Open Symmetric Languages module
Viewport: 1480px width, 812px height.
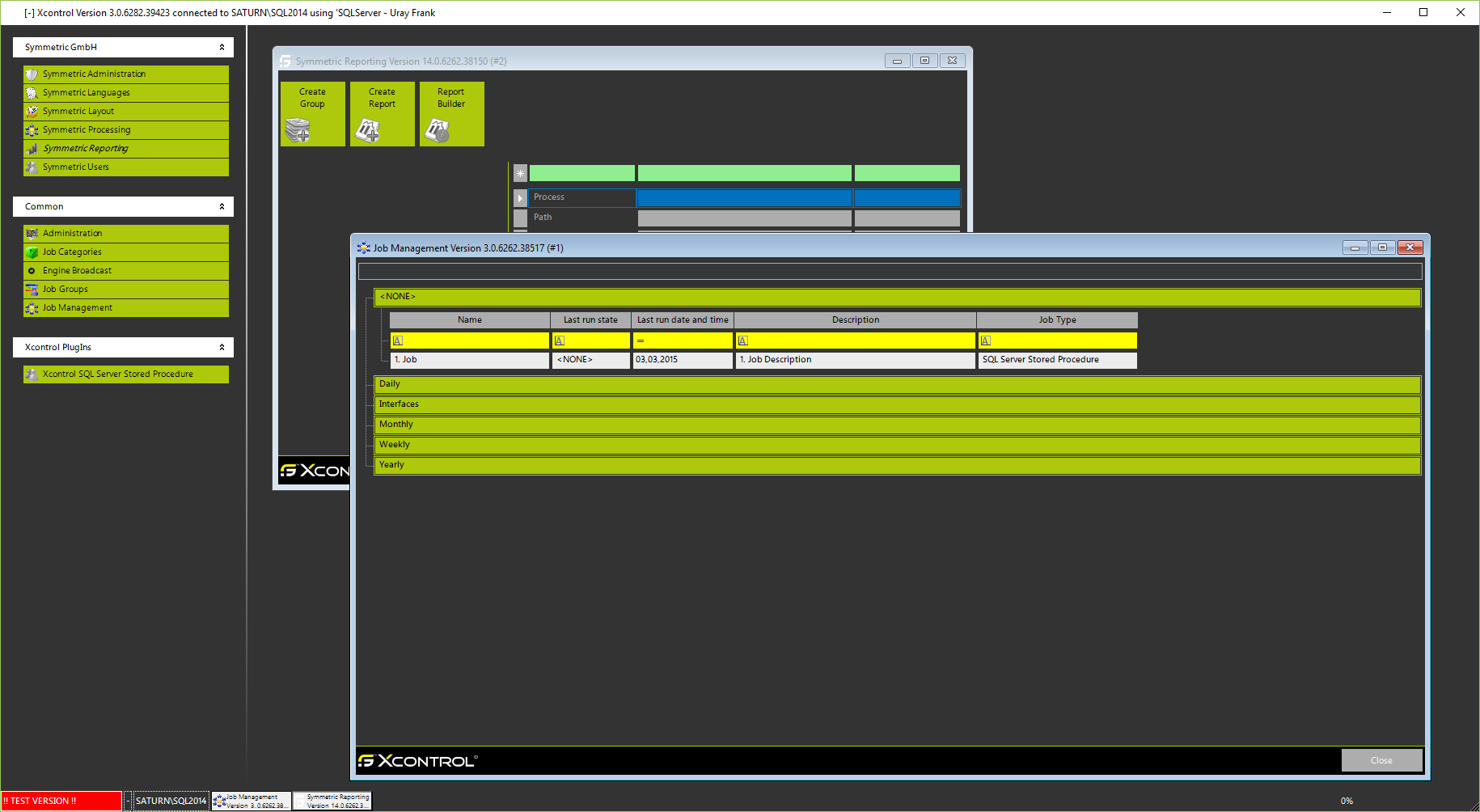[126, 93]
